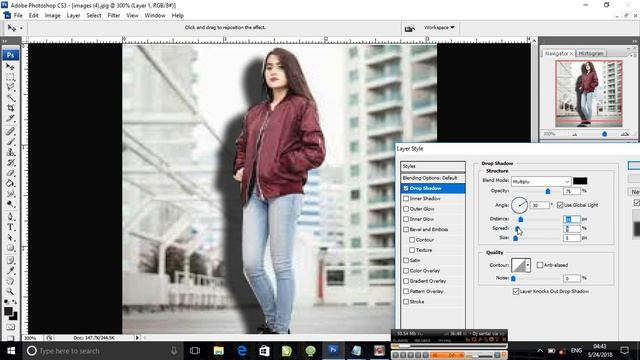Enable the Color Overlay checkbox

pyautogui.click(x=406, y=271)
